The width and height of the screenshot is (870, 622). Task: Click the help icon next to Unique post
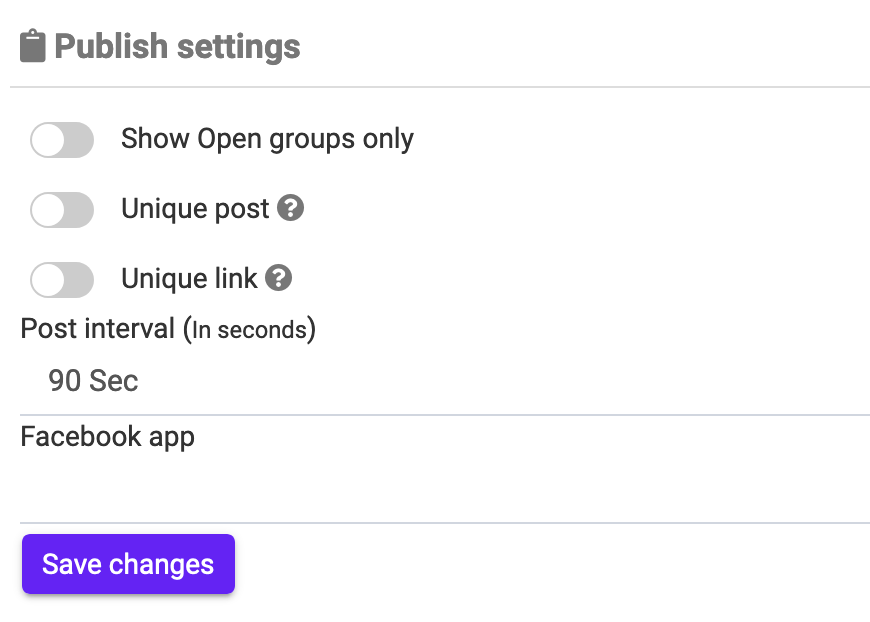tap(290, 208)
